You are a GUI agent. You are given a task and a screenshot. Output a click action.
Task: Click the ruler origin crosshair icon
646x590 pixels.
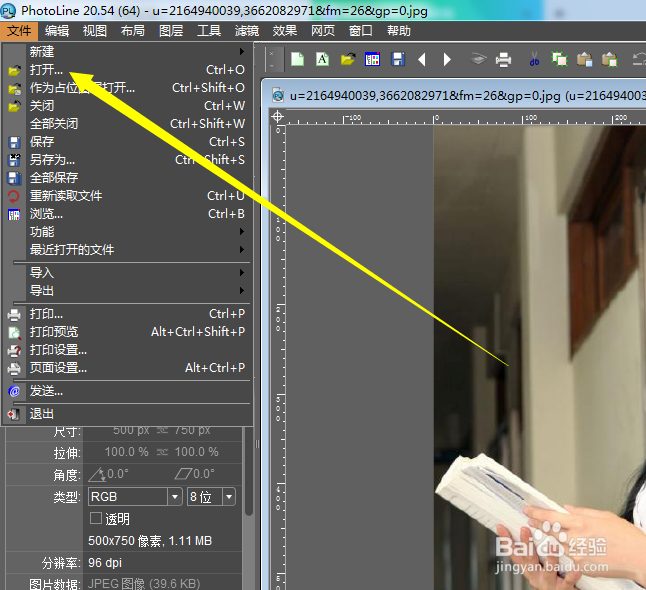click(277, 117)
